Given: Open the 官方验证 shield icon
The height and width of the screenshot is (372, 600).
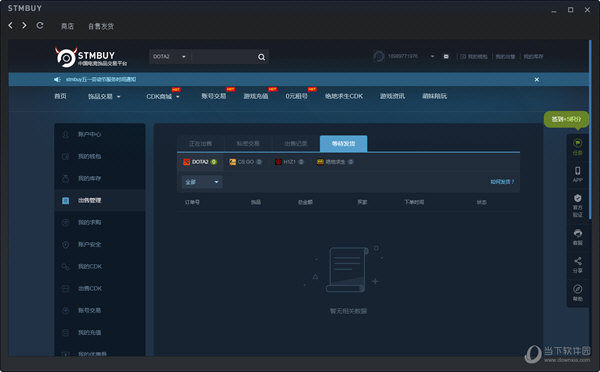Looking at the screenshot, I should pos(577,205).
